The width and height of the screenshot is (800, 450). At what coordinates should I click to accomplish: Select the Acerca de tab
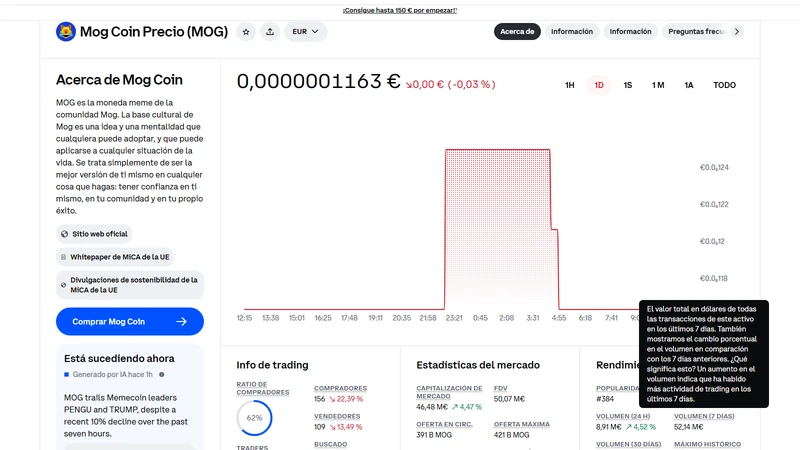(517, 32)
